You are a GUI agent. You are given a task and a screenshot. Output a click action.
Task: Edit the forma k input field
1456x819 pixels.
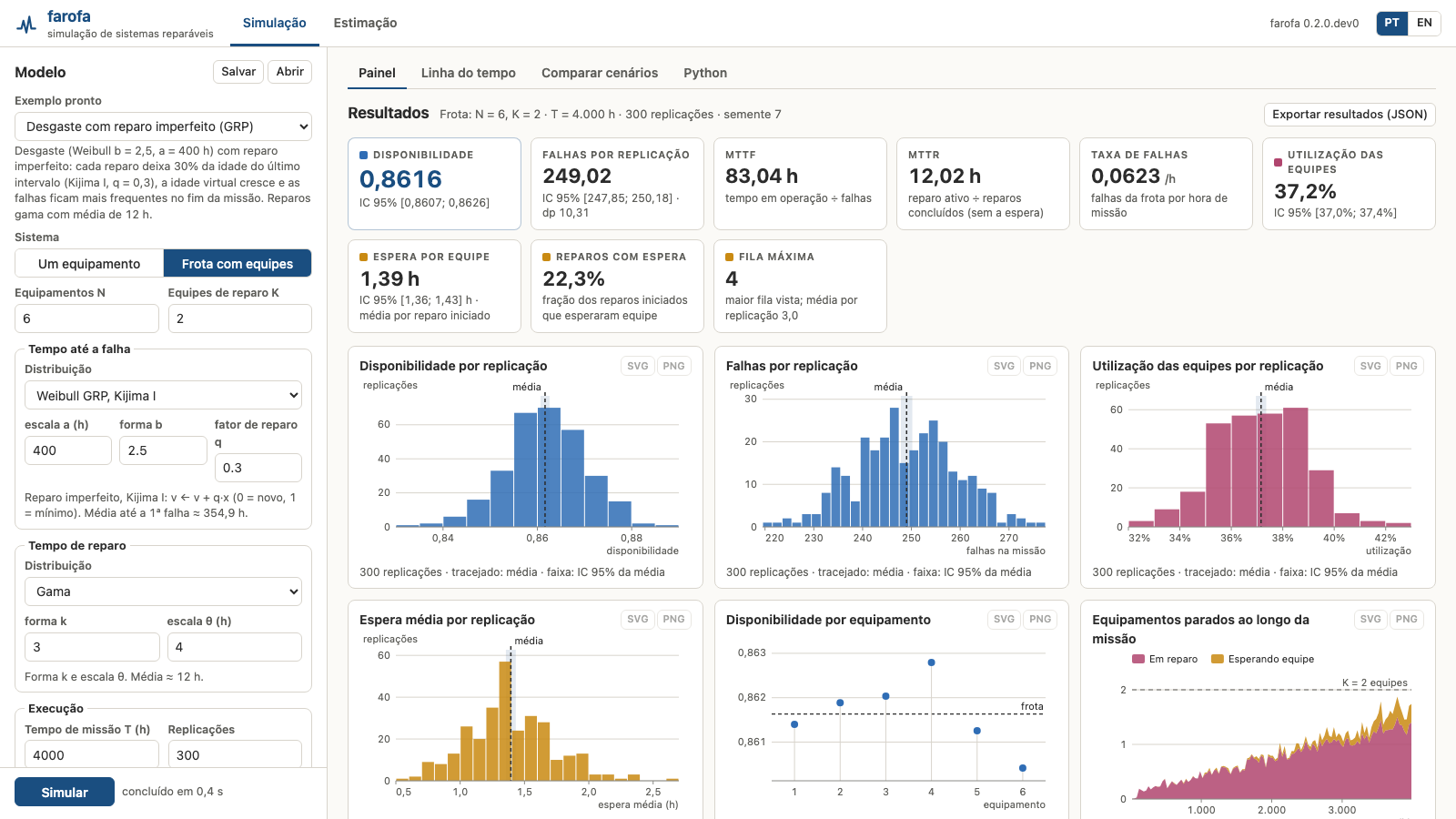pos(92,647)
